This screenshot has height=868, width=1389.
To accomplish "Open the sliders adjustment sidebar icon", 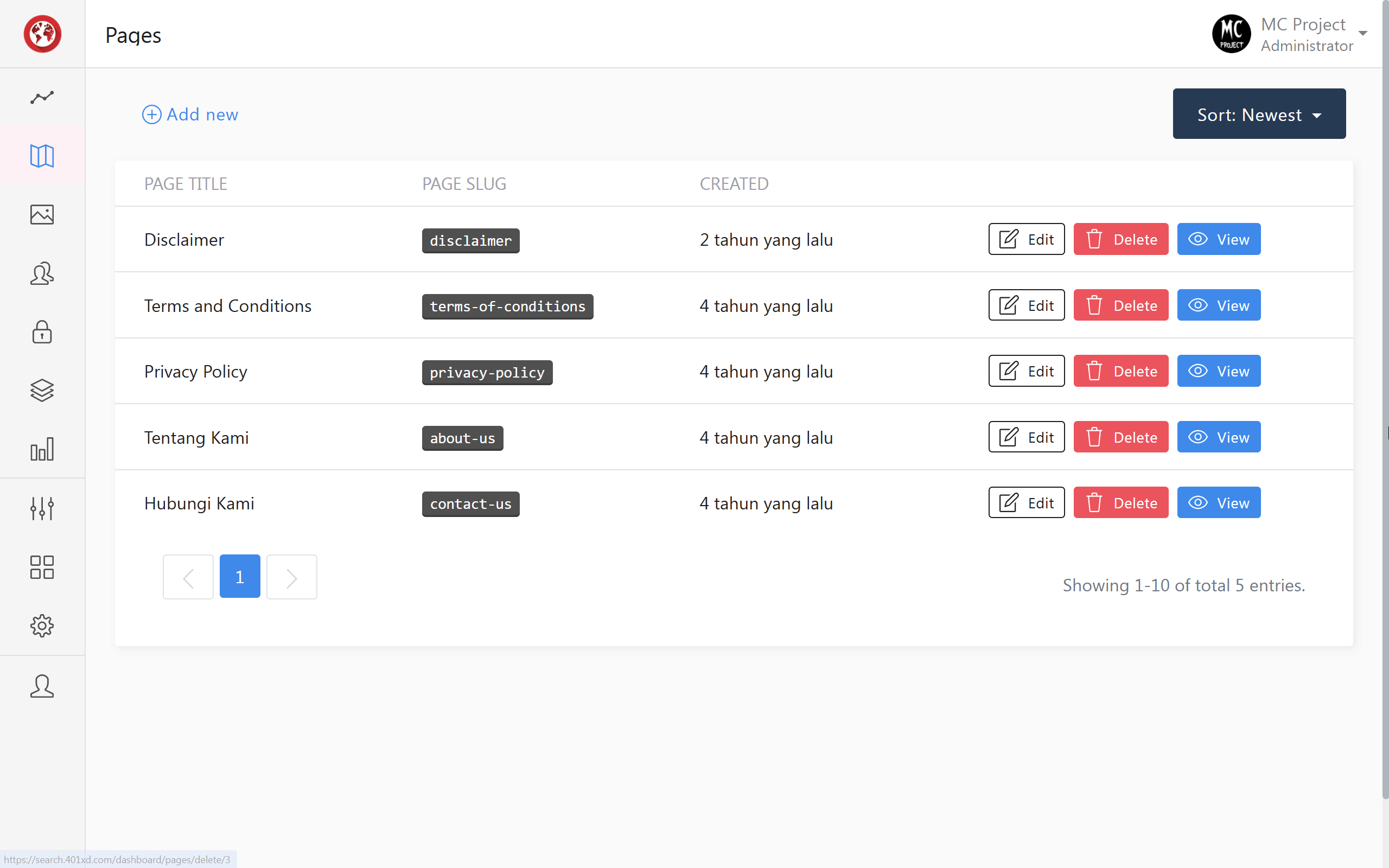I will pyautogui.click(x=42, y=509).
